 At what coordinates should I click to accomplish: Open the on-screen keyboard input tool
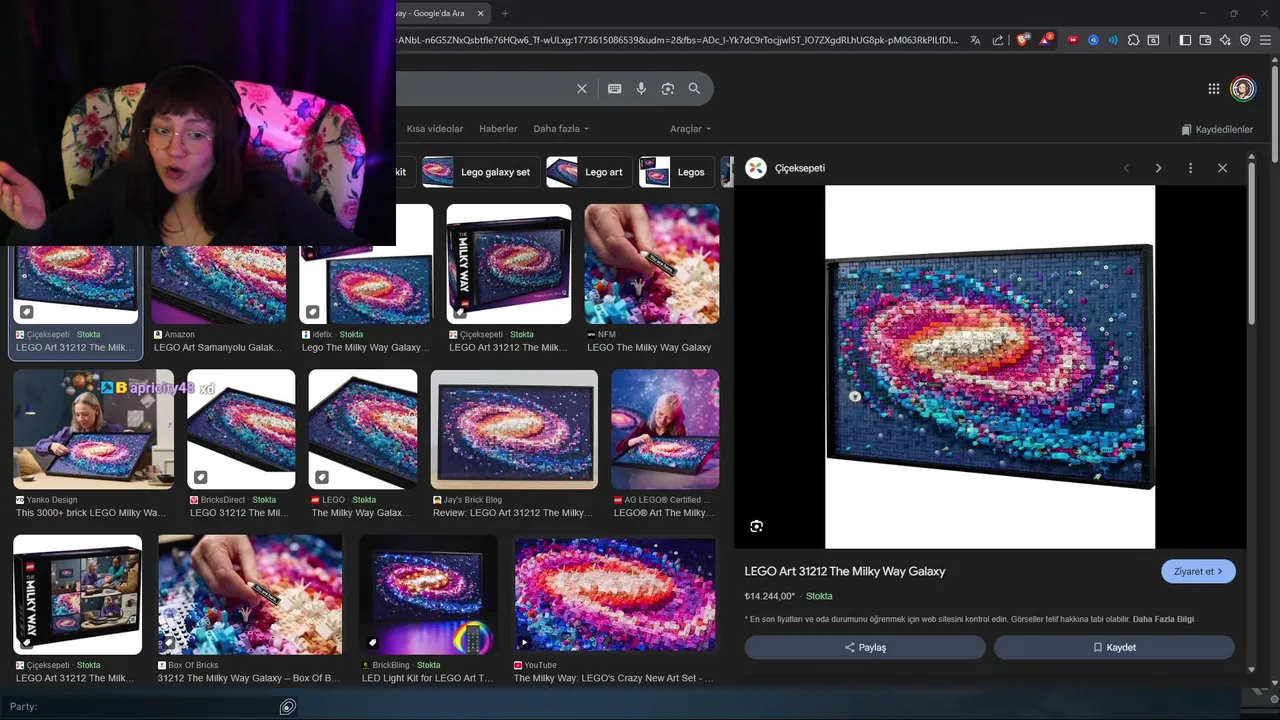click(x=615, y=89)
